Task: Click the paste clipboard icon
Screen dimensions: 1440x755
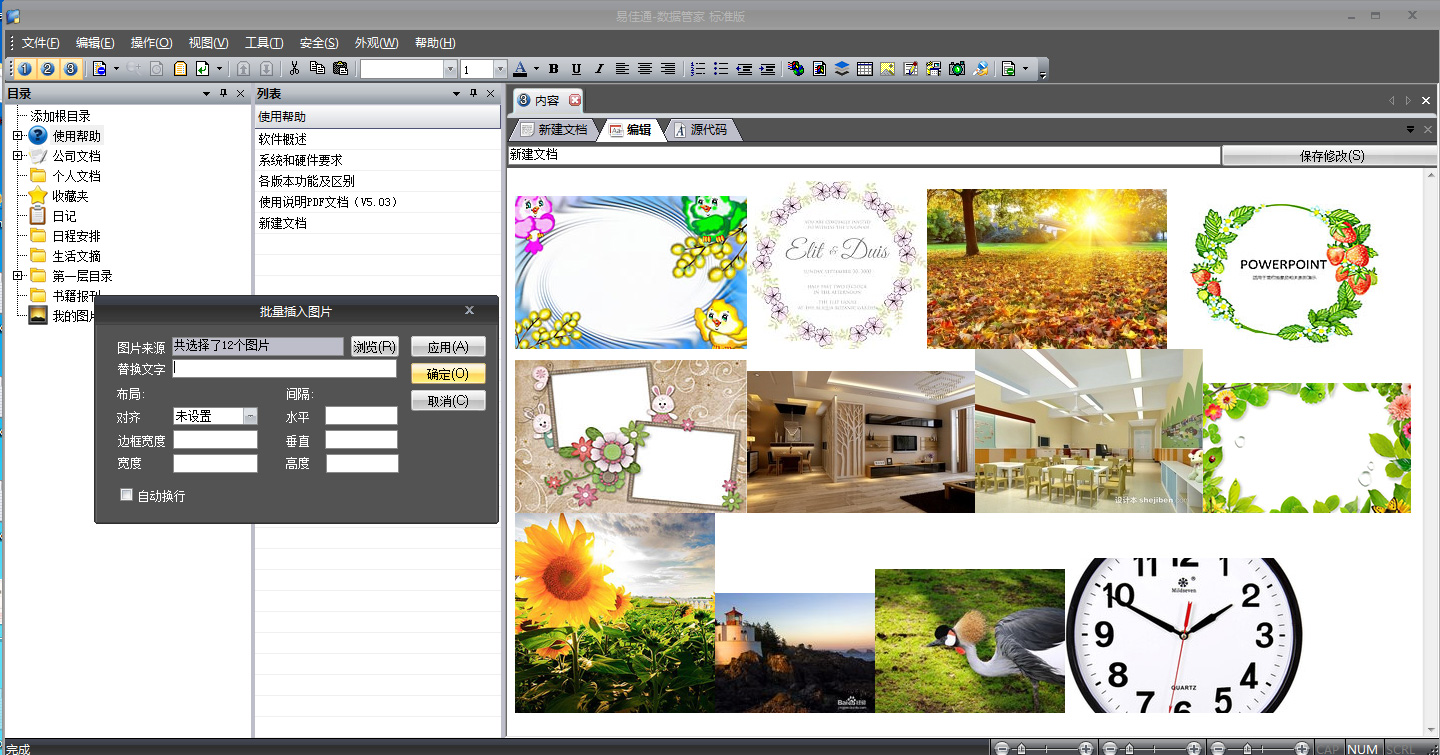Action: pyautogui.click(x=340, y=69)
